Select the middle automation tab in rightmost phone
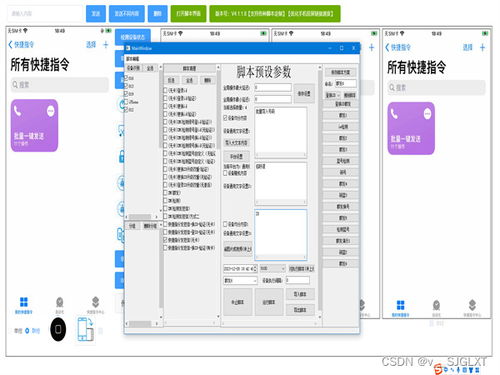The image size is (500, 375). (x=436, y=305)
